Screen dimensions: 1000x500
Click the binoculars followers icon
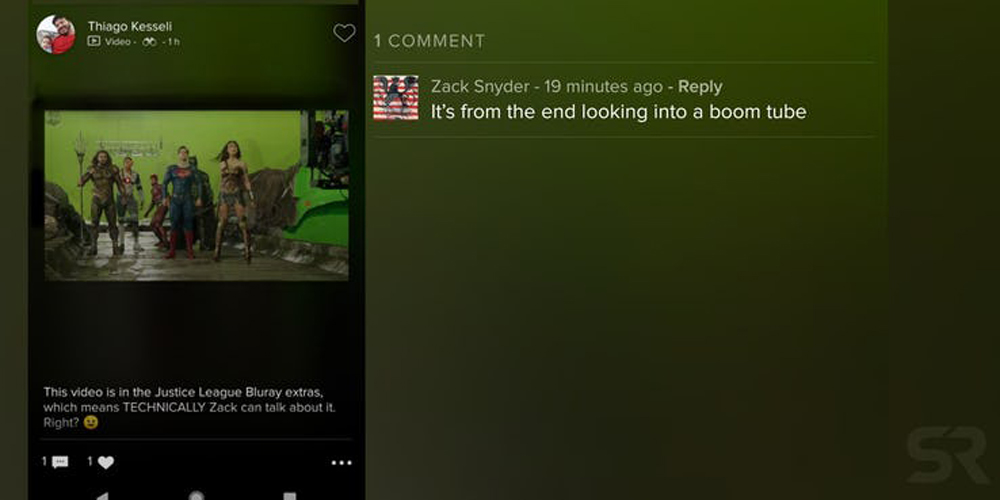pos(149,41)
